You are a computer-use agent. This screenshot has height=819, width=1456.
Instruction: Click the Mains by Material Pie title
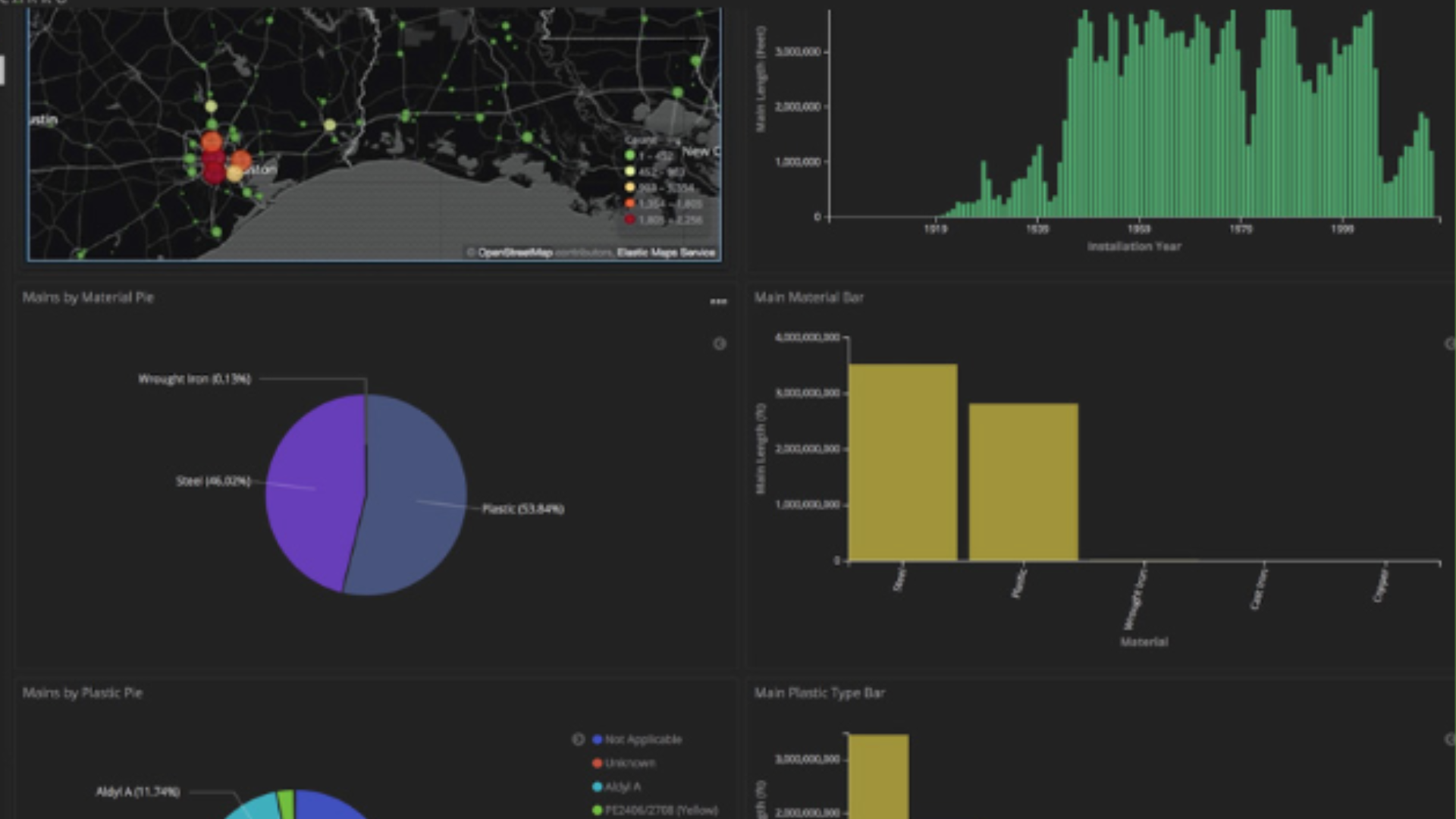[88, 297]
